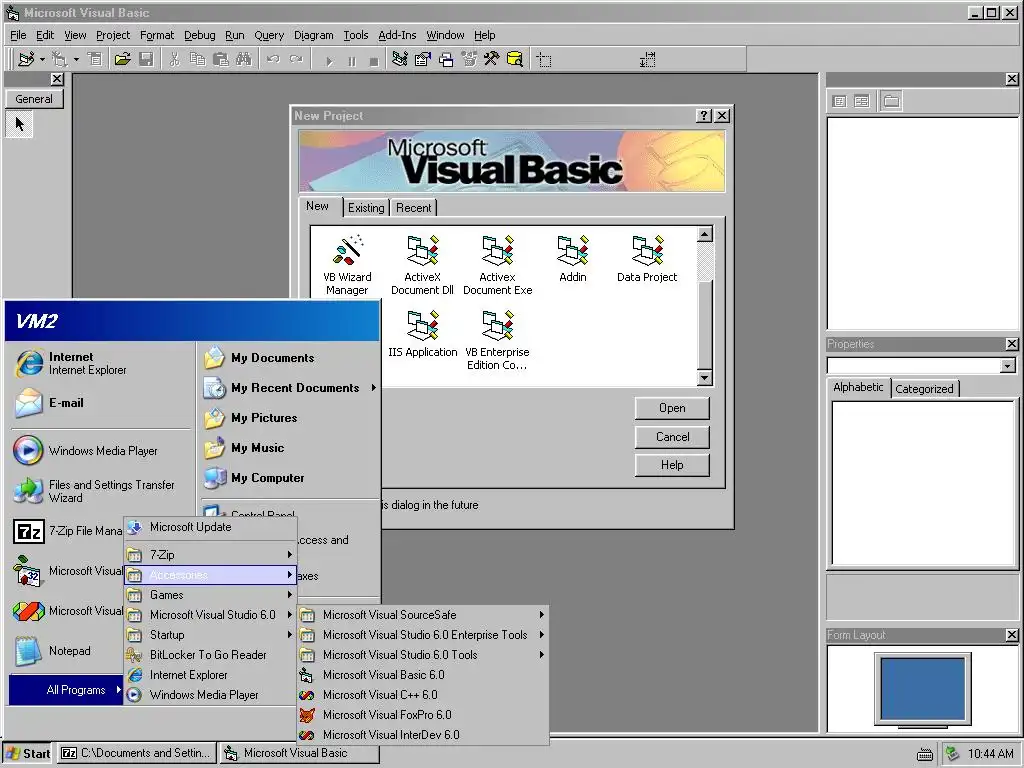This screenshot has height=768, width=1024.
Task: Switch to the Existing tab
Action: click(366, 208)
